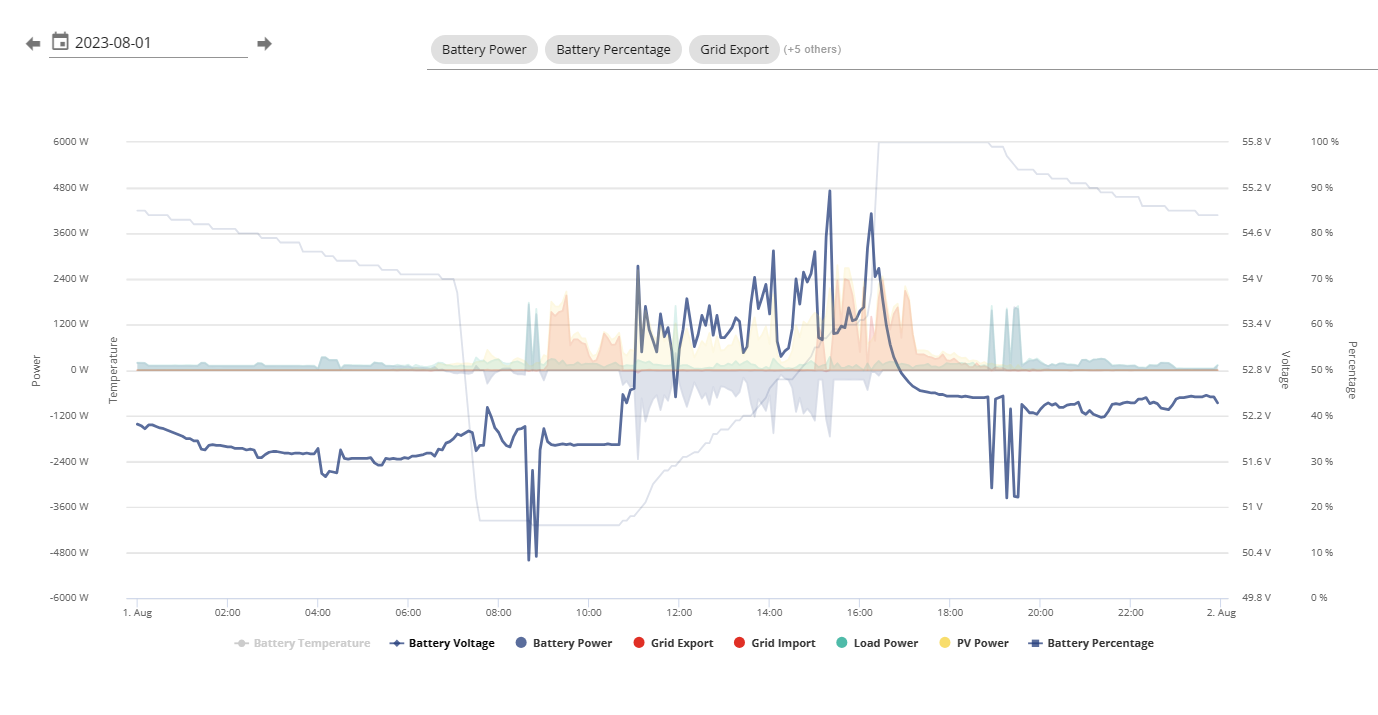This screenshot has height=715, width=1378.
Task: Click the 0 W axis label
Action: pyautogui.click(x=80, y=370)
